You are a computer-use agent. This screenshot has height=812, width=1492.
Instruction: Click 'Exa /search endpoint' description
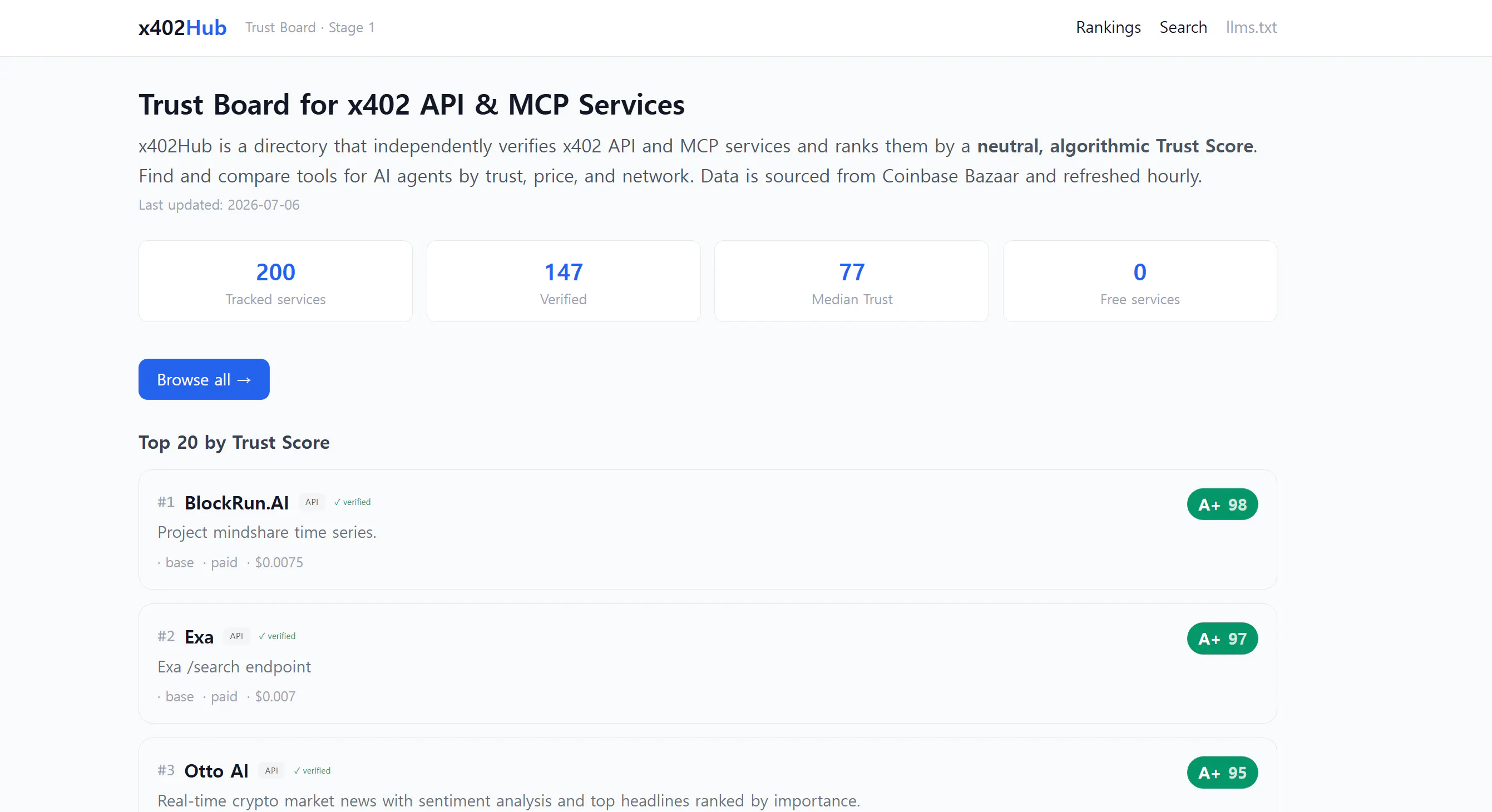(x=234, y=667)
